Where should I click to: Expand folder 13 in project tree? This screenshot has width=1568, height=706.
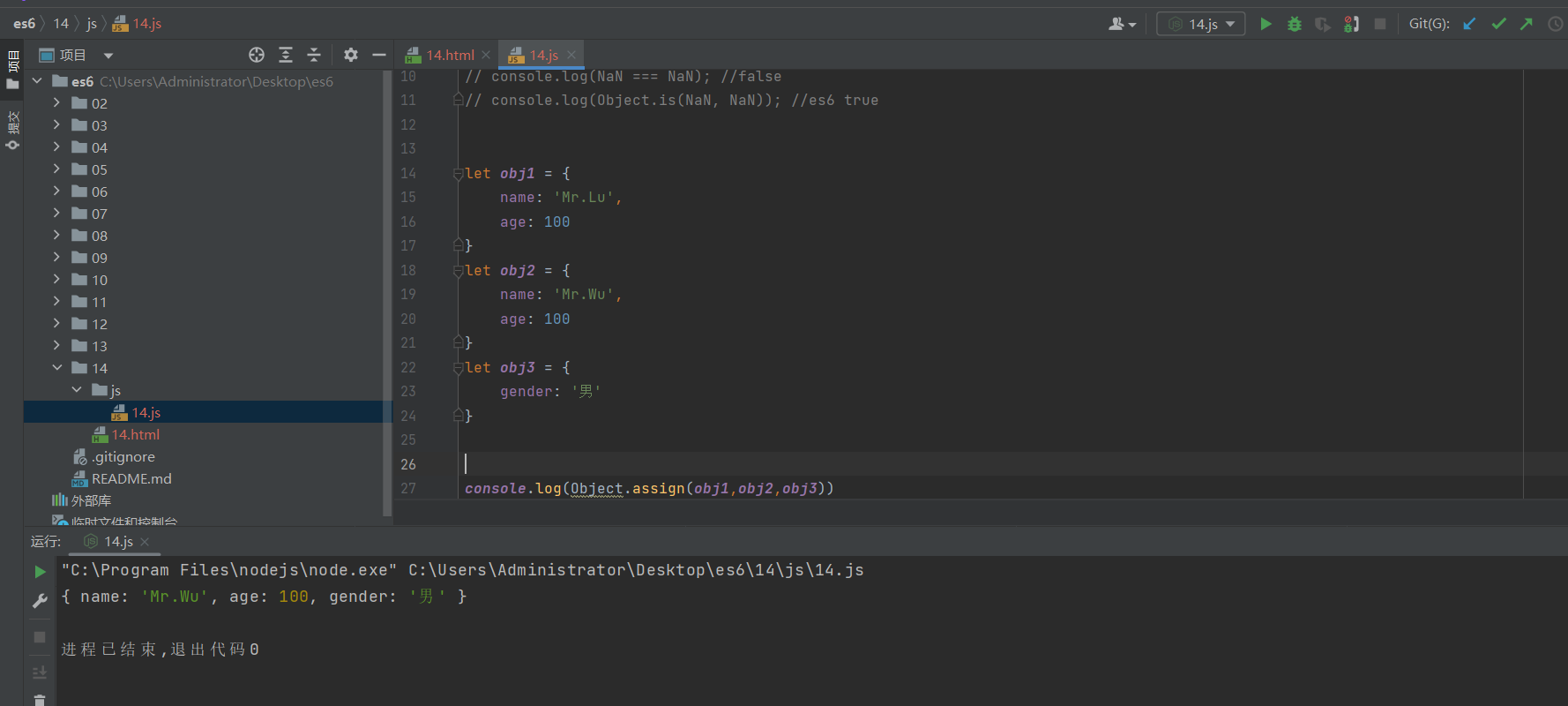(x=56, y=345)
